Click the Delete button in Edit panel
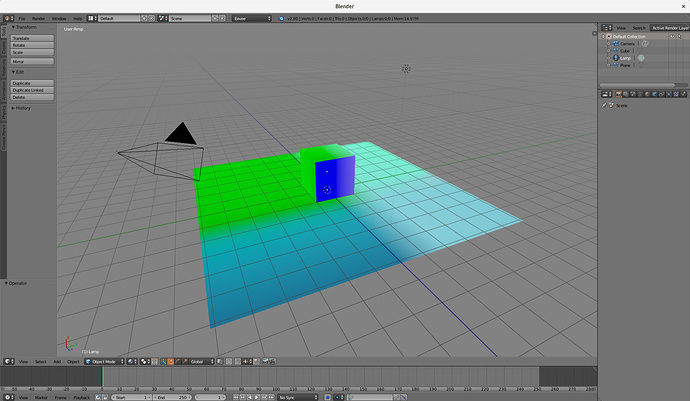The height and width of the screenshot is (401, 690). tap(32, 97)
